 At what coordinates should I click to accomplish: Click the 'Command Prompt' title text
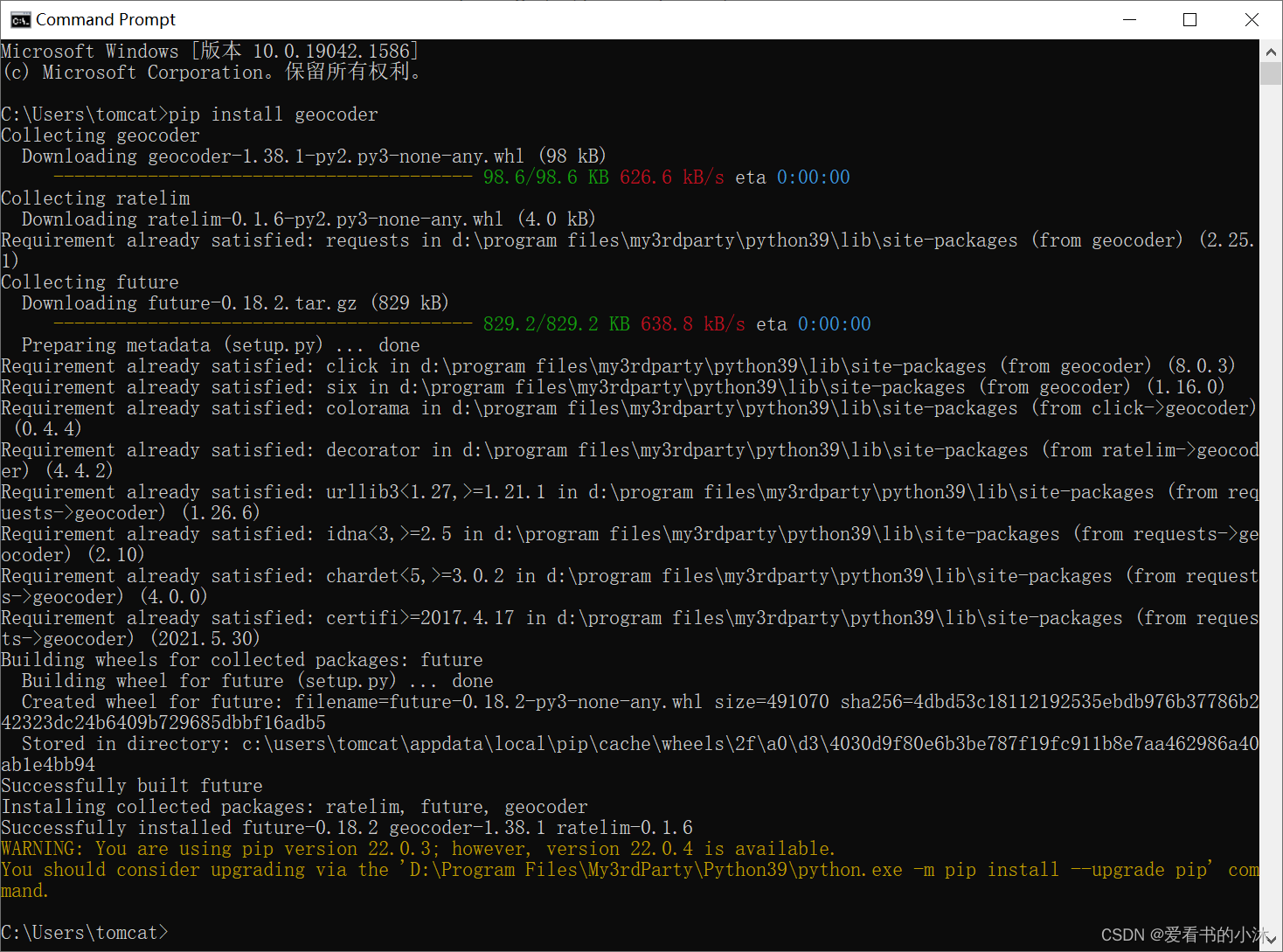coord(106,19)
